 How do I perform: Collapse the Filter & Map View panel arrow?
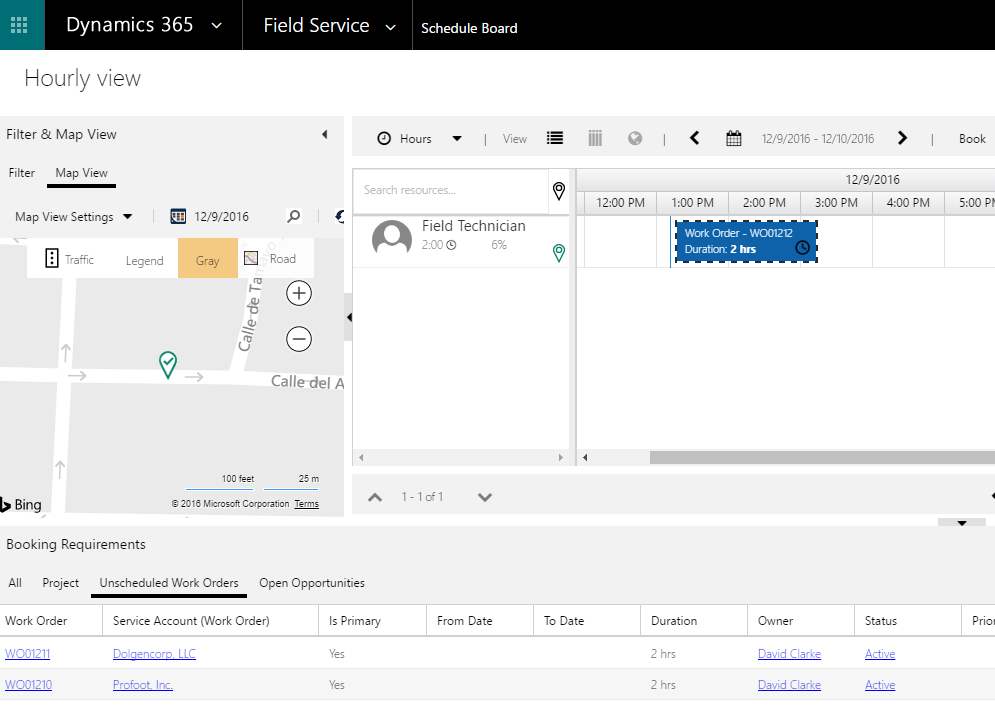[x=324, y=135]
